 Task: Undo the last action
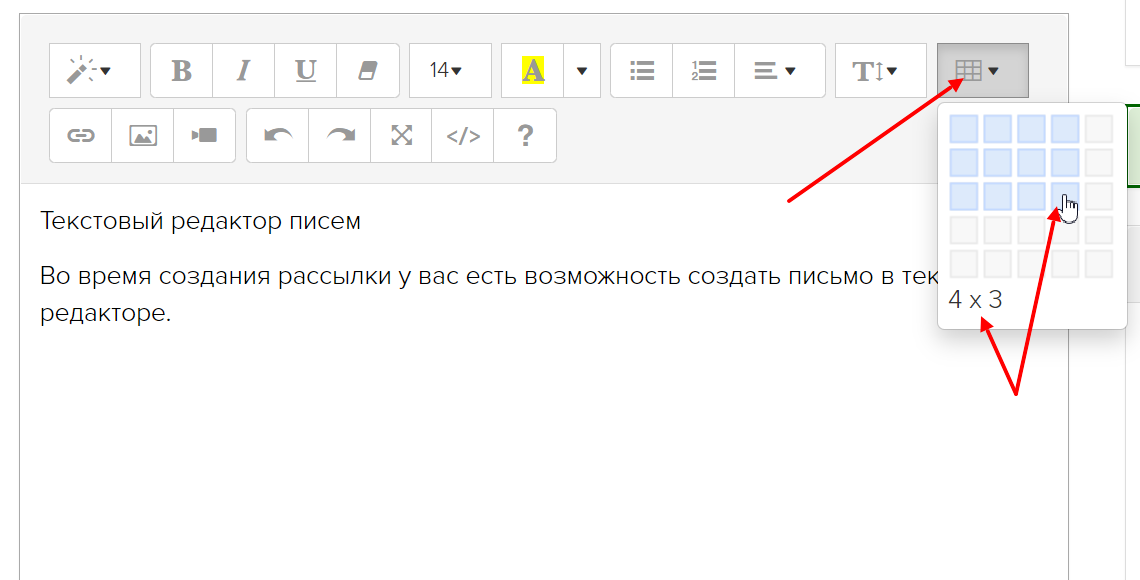pyautogui.click(x=277, y=136)
